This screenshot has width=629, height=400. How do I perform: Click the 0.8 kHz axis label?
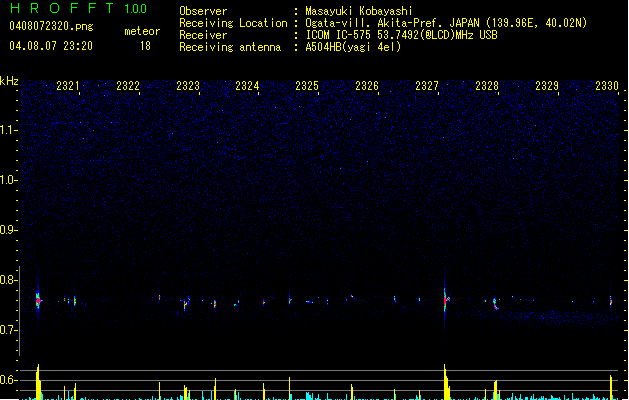click(8, 280)
